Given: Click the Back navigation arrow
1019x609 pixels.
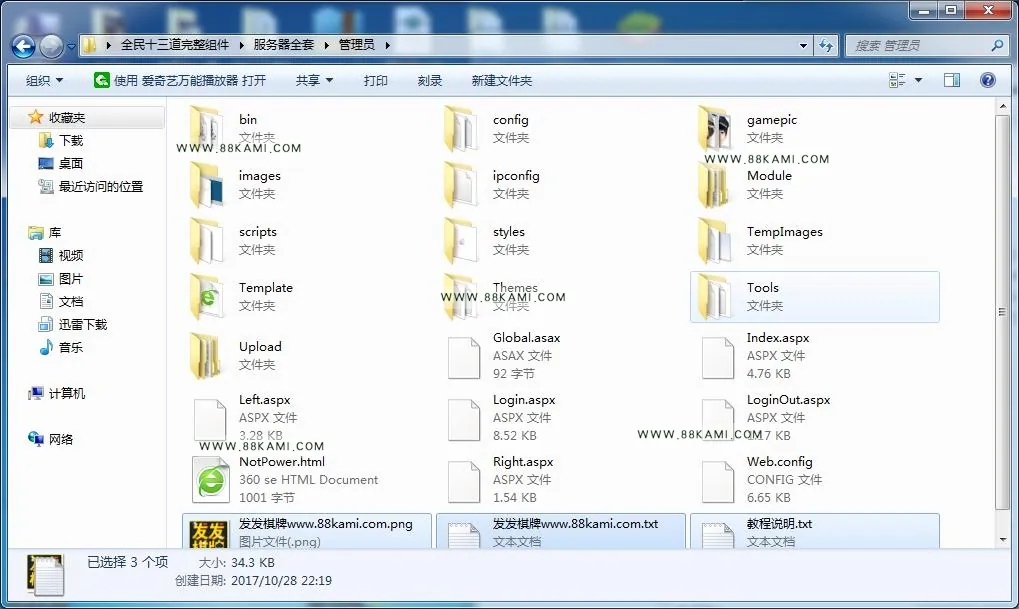Looking at the screenshot, I should pos(23,46).
